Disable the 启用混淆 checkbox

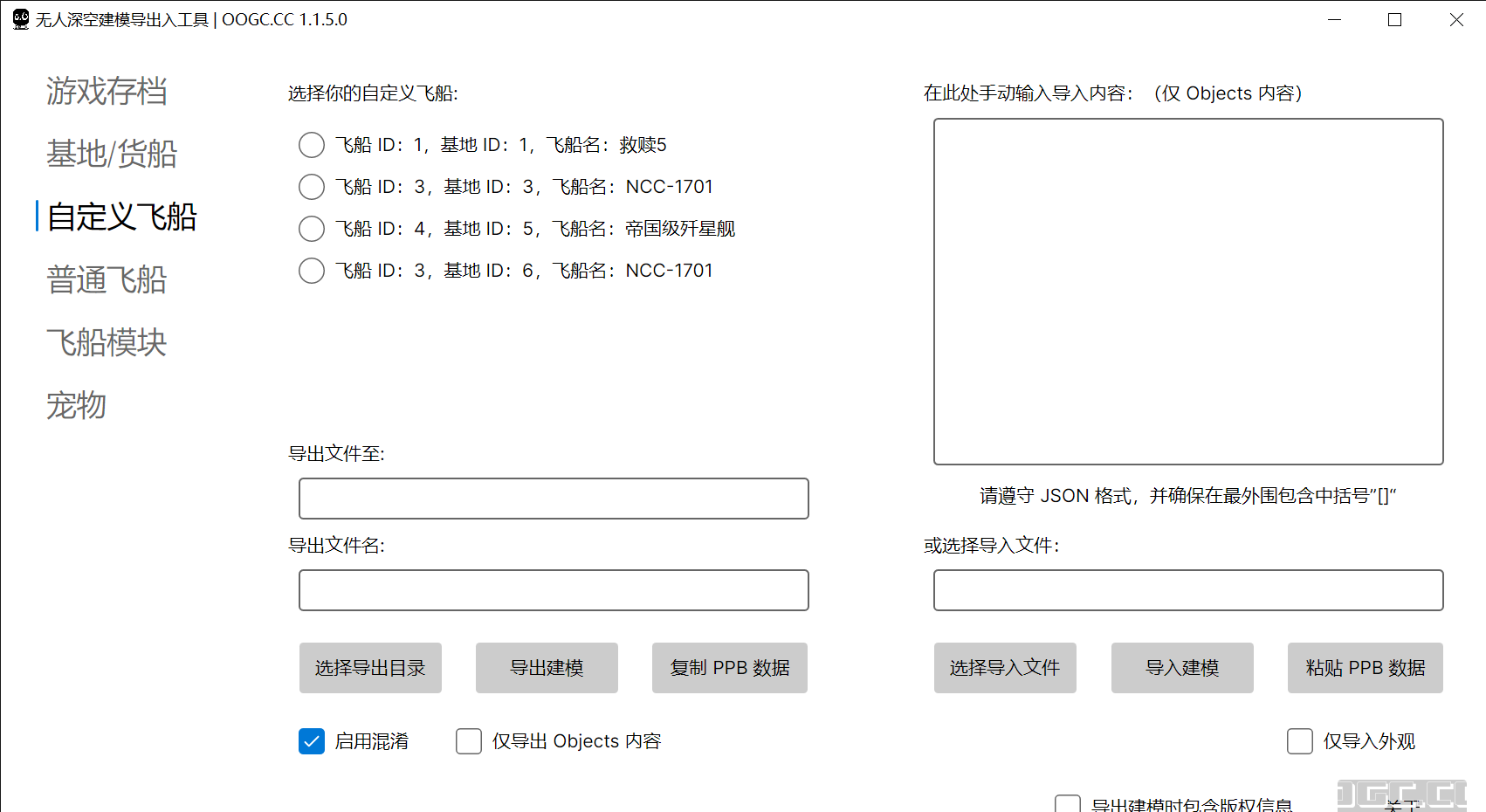click(x=312, y=740)
